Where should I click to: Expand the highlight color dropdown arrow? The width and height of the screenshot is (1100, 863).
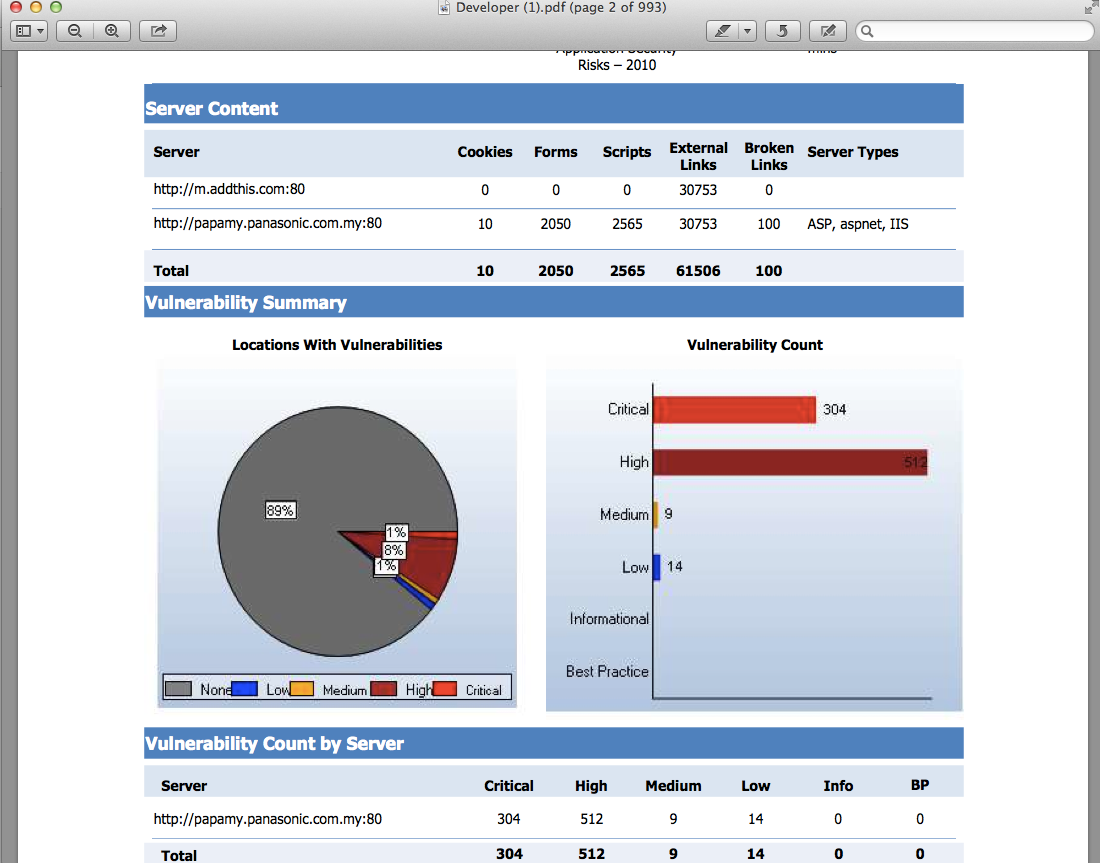point(748,31)
